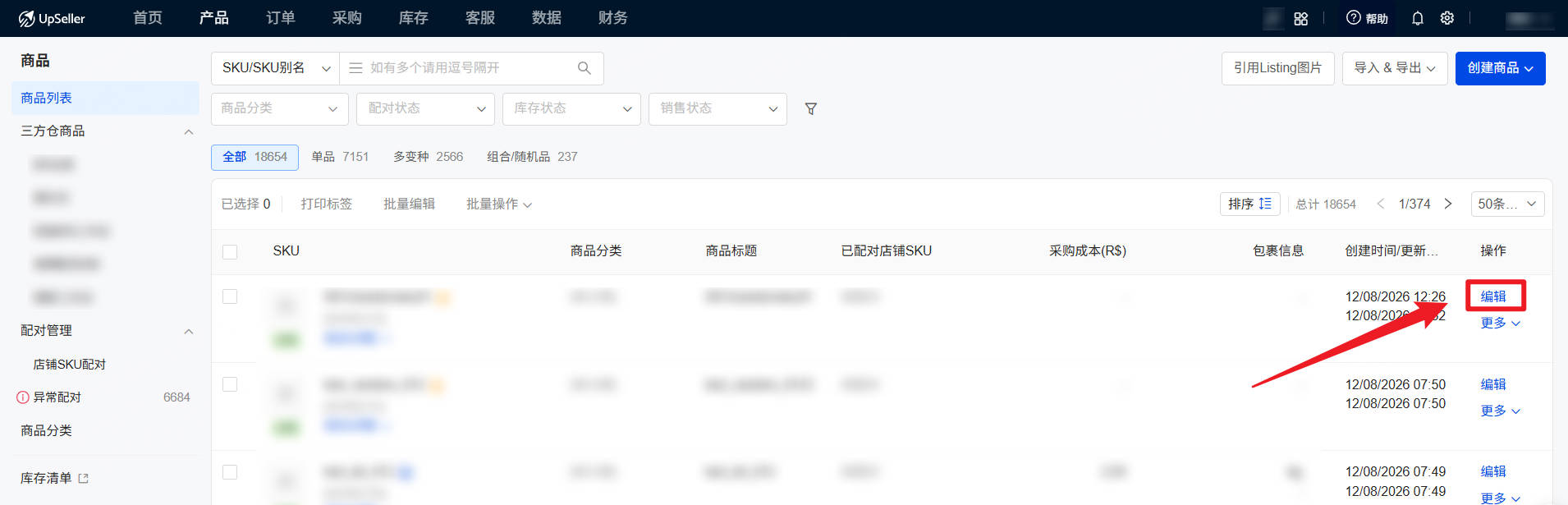This screenshot has width=1568, height=505.
Task: Click 编辑 for the 12:26 row
Action: [1493, 296]
